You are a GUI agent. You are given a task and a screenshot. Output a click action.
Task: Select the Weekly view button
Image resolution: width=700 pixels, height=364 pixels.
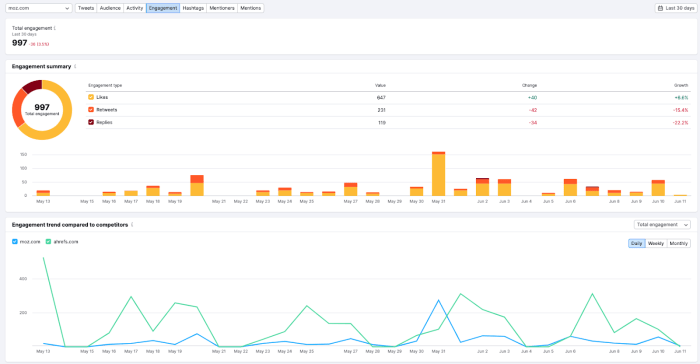656,243
